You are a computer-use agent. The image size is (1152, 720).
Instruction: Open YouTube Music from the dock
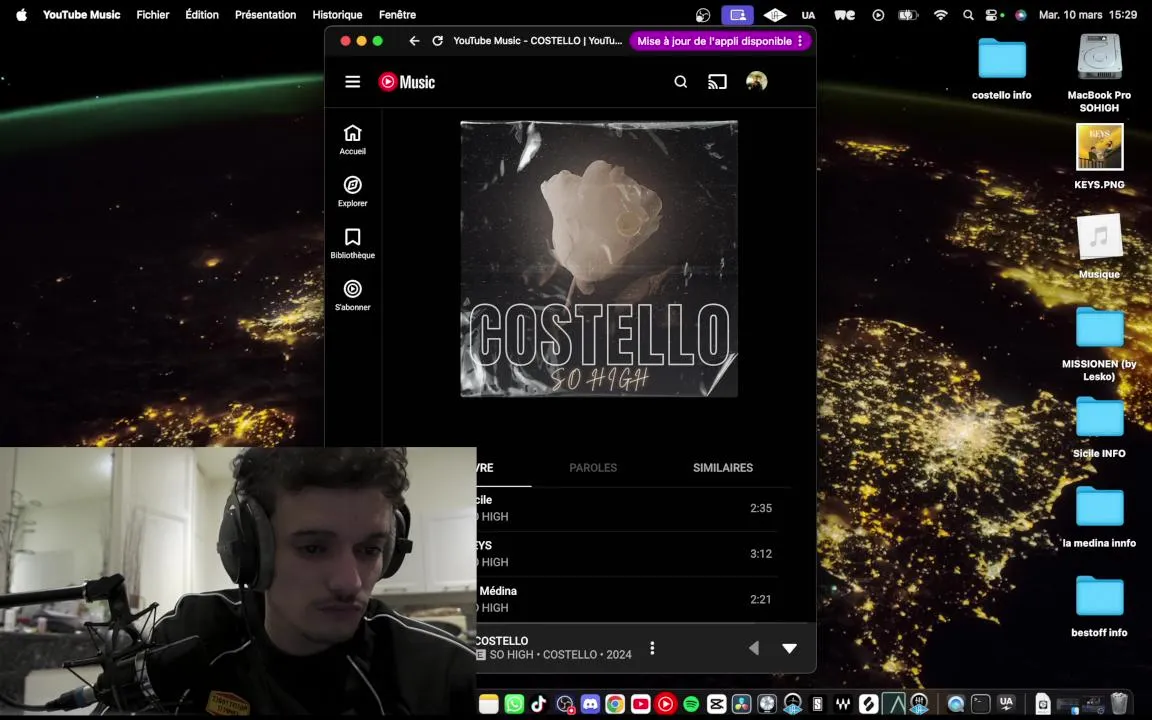coord(666,704)
